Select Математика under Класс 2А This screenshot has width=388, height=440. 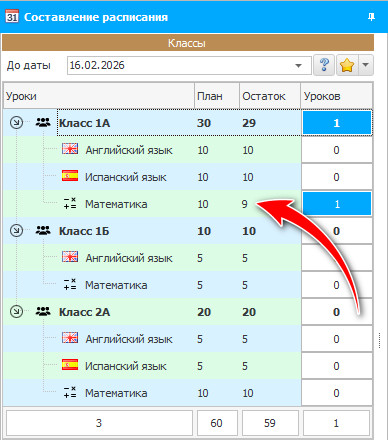[x=116, y=393]
